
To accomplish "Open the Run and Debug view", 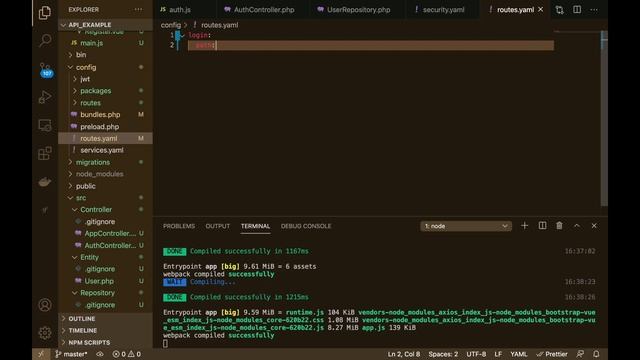I will pyautogui.click(x=44, y=97).
